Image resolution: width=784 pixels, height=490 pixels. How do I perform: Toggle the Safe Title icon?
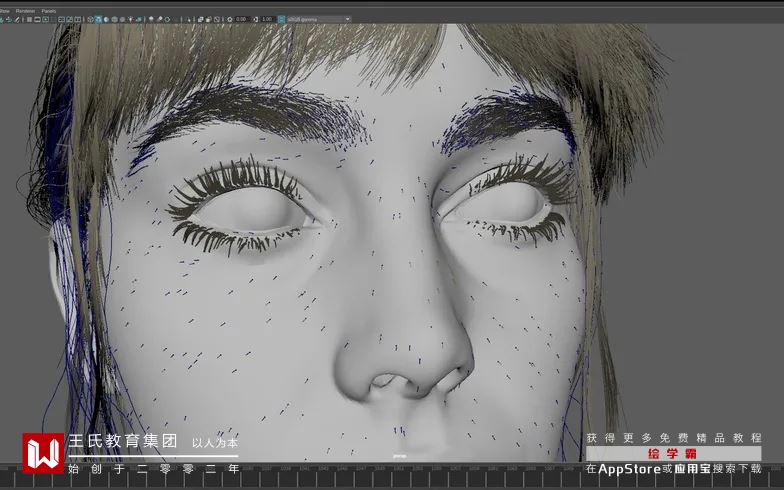coord(78,20)
